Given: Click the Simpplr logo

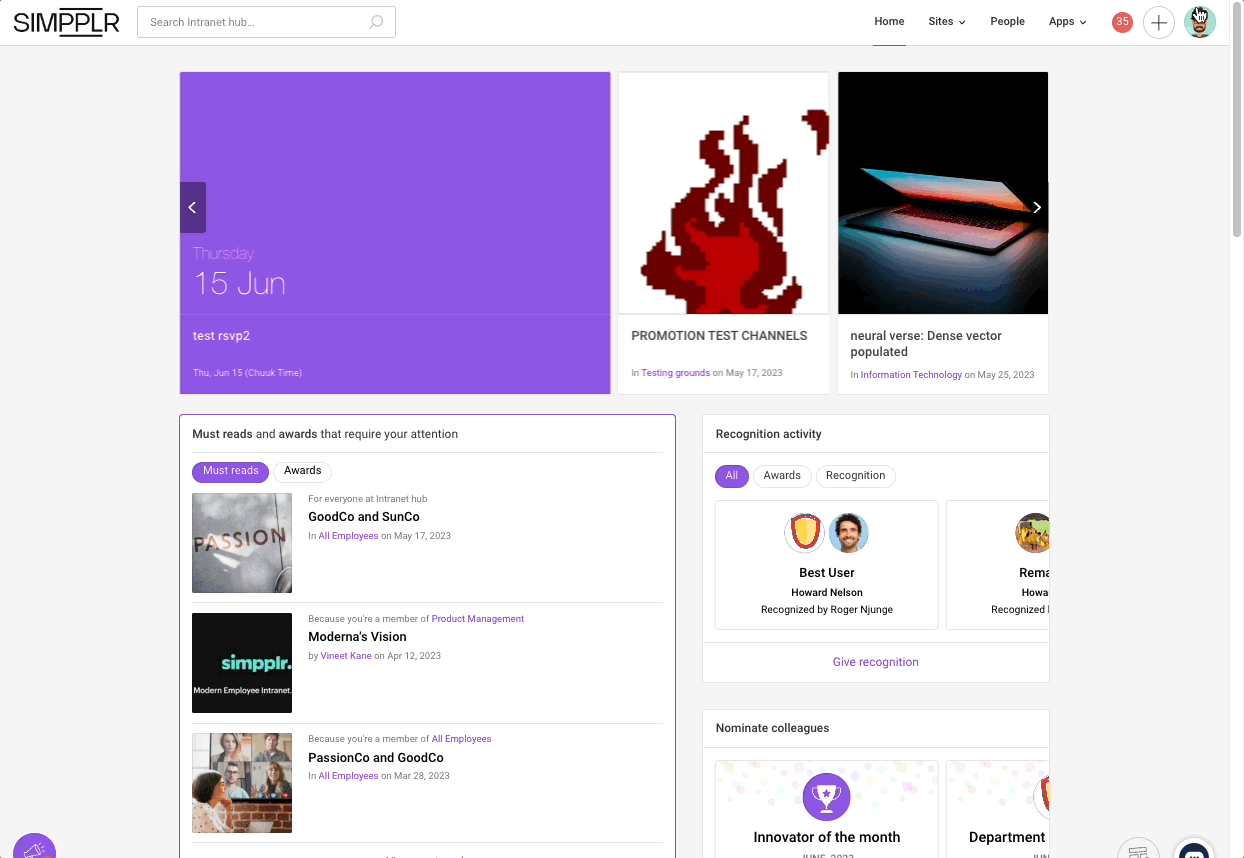Looking at the screenshot, I should pyautogui.click(x=66, y=22).
